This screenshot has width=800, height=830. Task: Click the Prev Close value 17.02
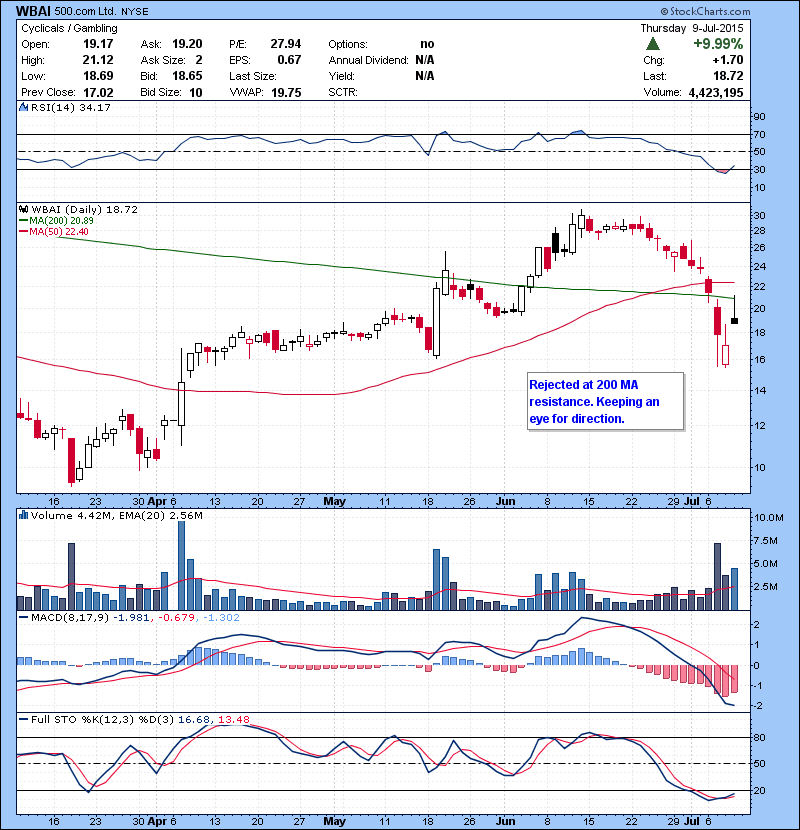pyautogui.click(x=98, y=92)
